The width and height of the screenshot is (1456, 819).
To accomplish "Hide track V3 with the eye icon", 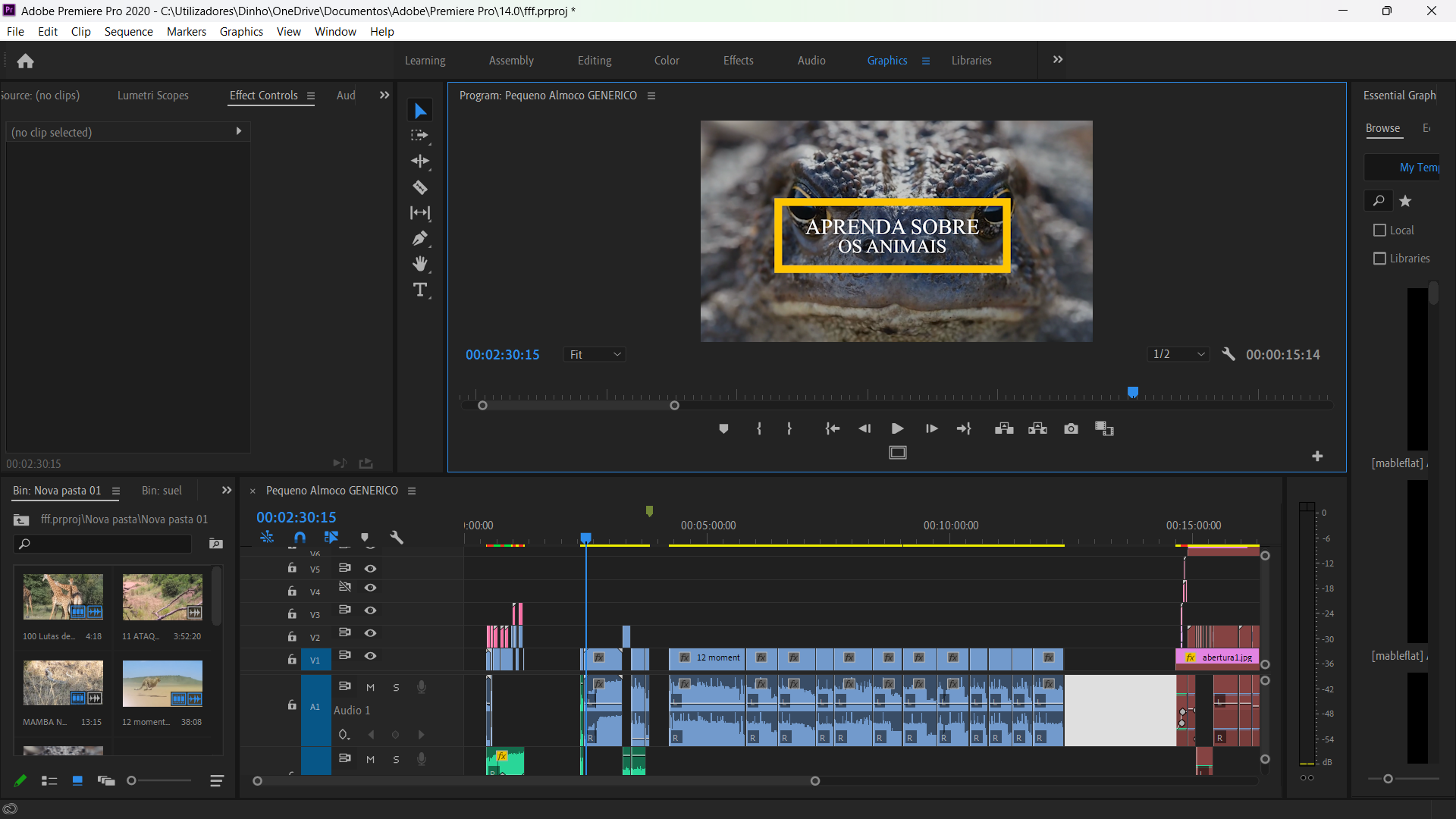I will click(370, 610).
